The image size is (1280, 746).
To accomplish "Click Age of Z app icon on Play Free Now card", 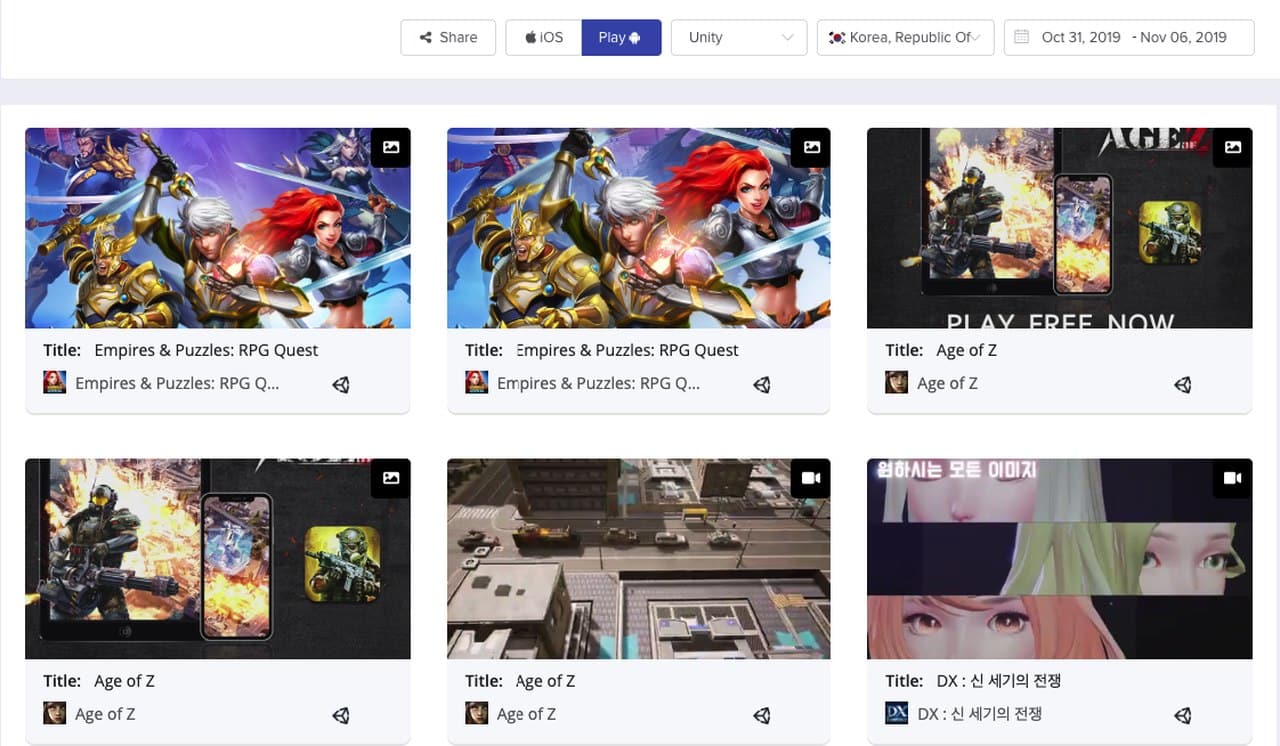I will (897, 382).
